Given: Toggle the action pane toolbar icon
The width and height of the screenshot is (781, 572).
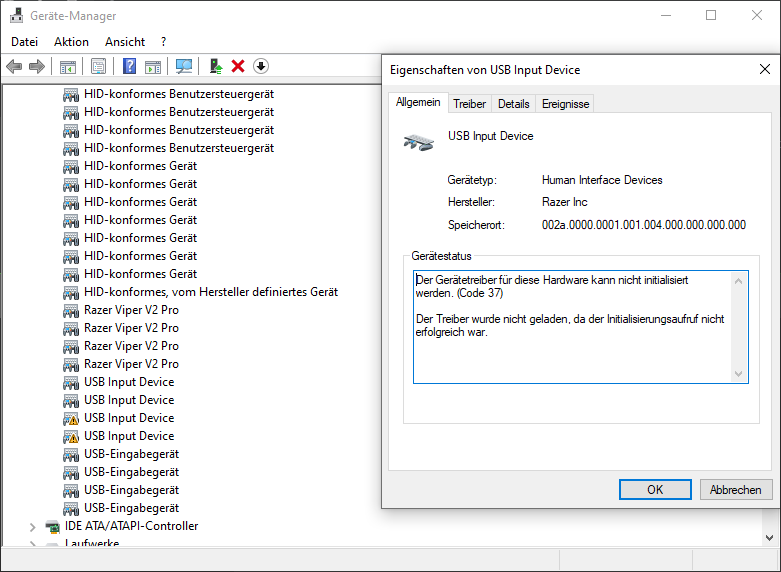Looking at the screenshot, I should 153,66.
